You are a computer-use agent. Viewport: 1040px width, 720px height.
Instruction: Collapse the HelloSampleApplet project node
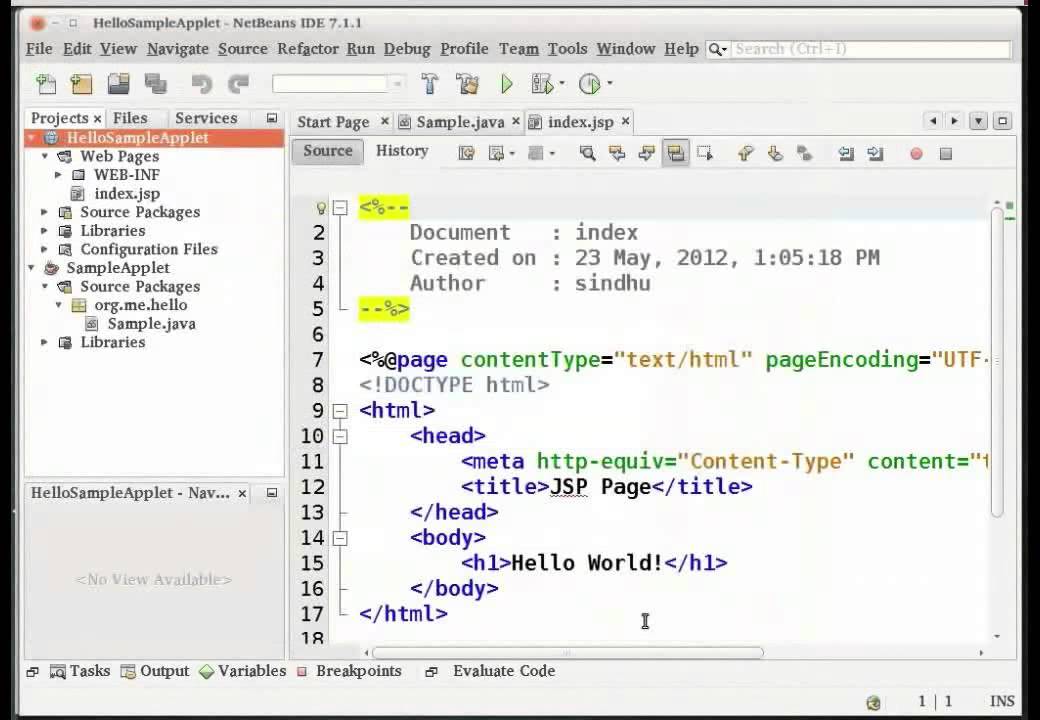(33, 138)
